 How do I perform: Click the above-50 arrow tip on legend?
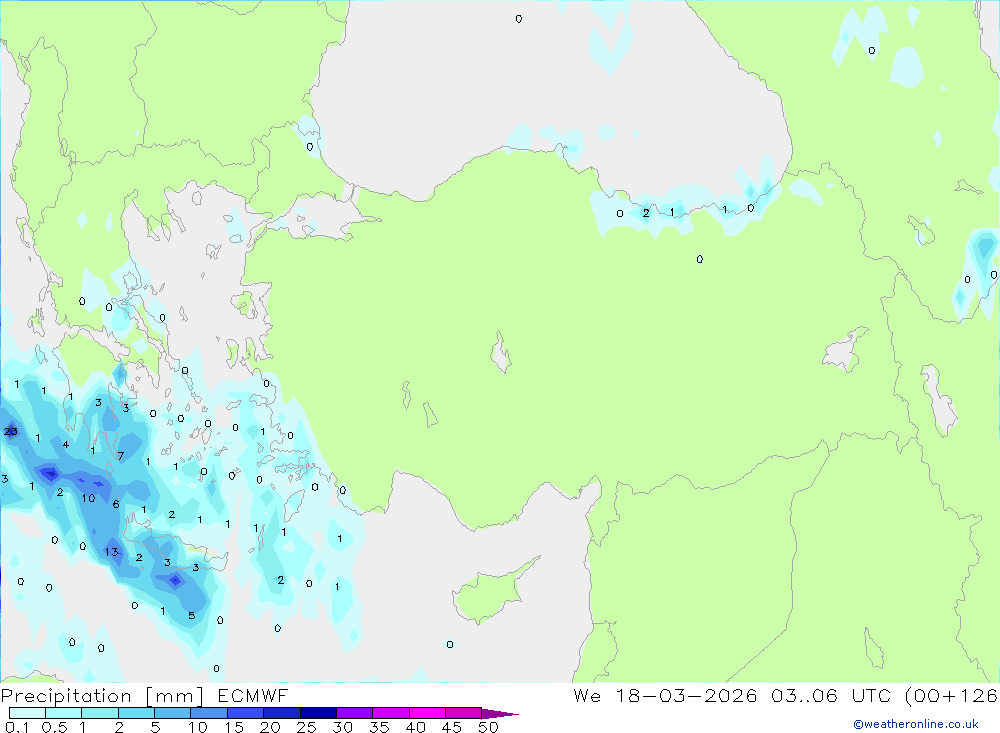[500, 714]
